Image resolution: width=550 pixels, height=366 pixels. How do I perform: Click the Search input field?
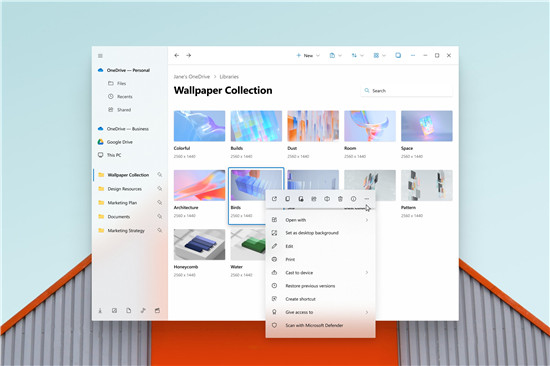[407, 91]
